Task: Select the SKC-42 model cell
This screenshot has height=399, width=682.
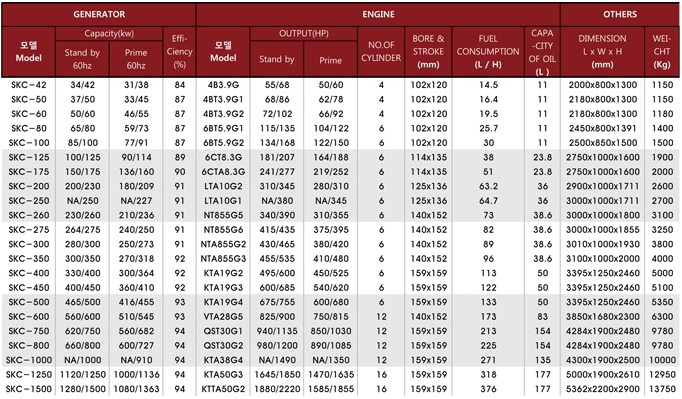Action: click(x=29, y=85)
